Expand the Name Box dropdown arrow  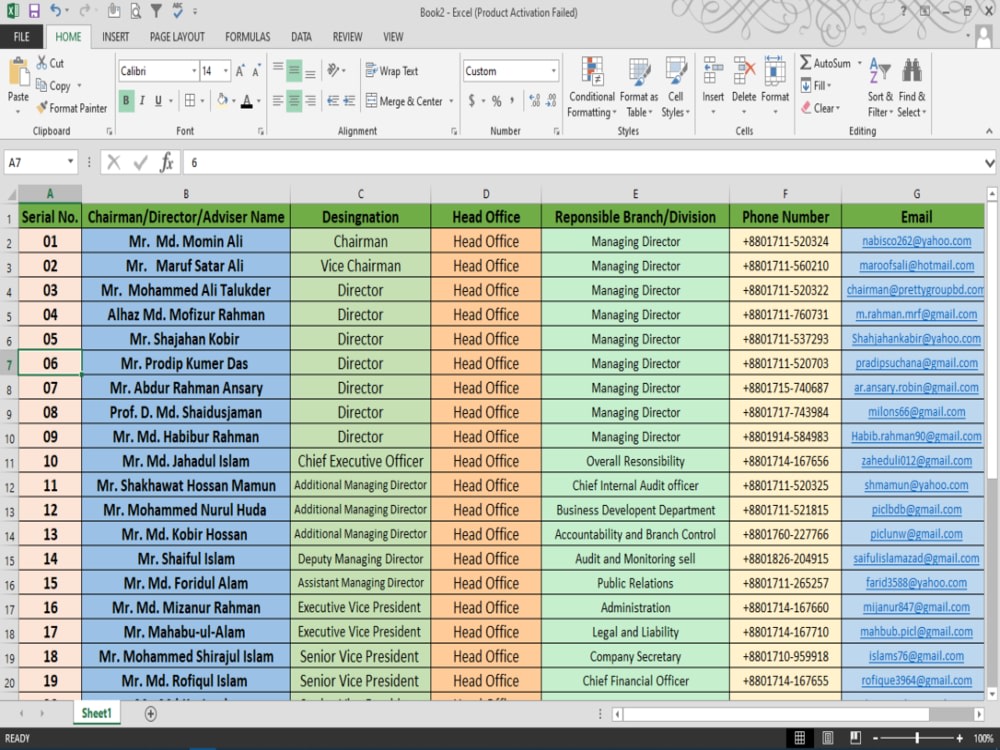[x=70, y=162]
